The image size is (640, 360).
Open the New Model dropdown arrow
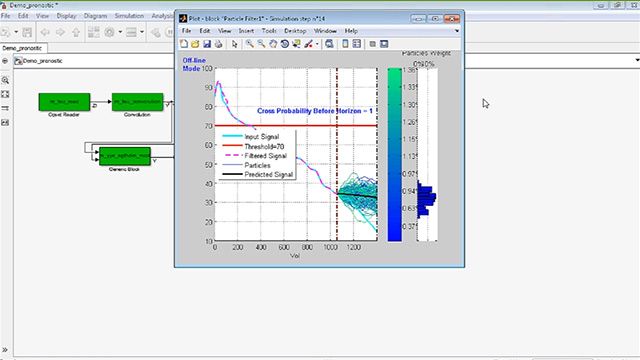(16, 32)
